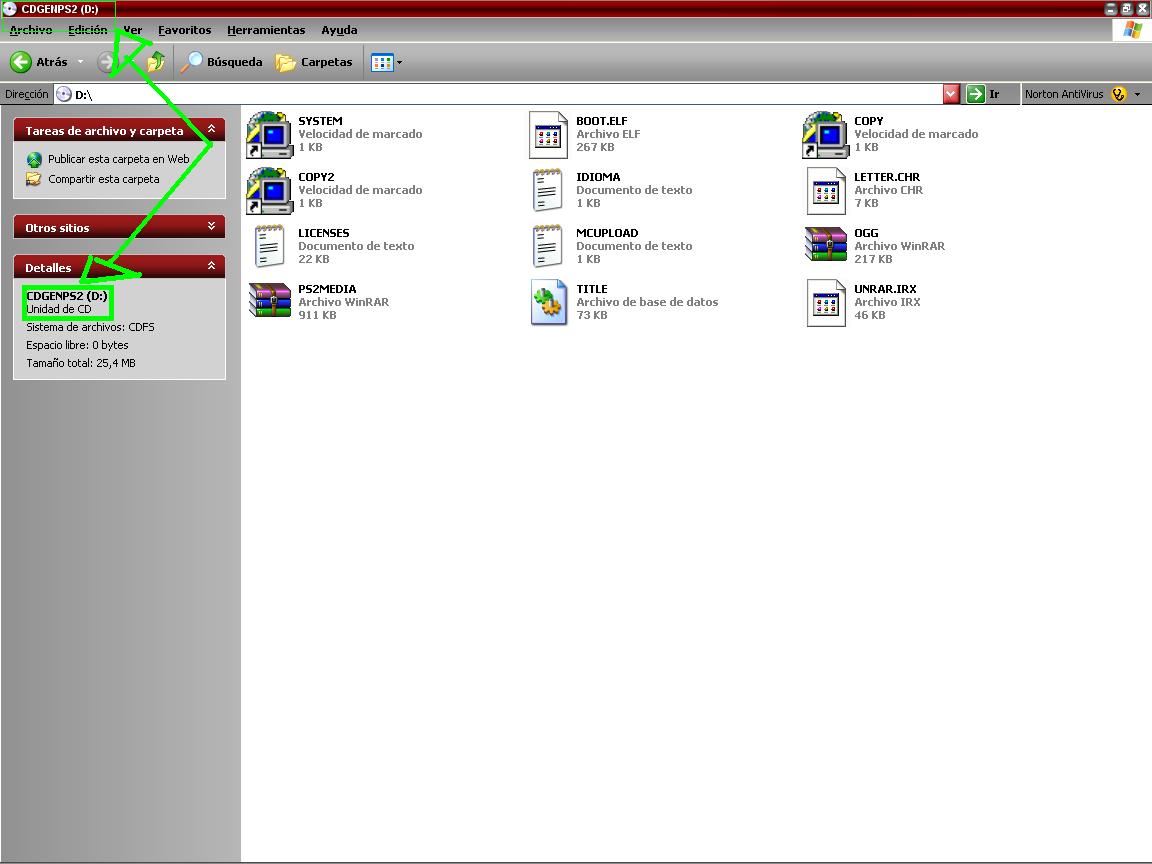Click the LETTER.CHR file name

(x=887, y=177)
